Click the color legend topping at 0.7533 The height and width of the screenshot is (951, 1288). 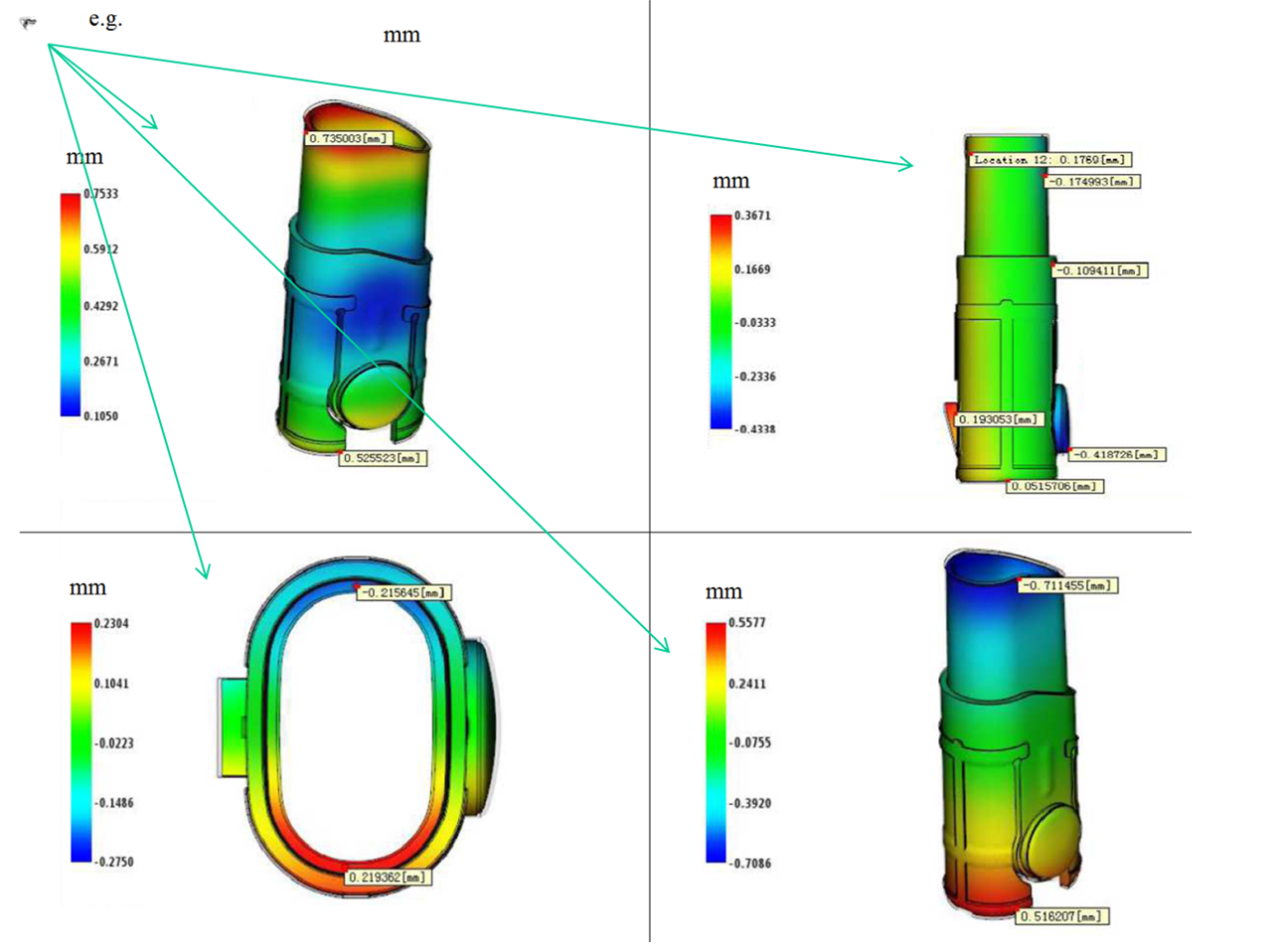pos(71,304)
